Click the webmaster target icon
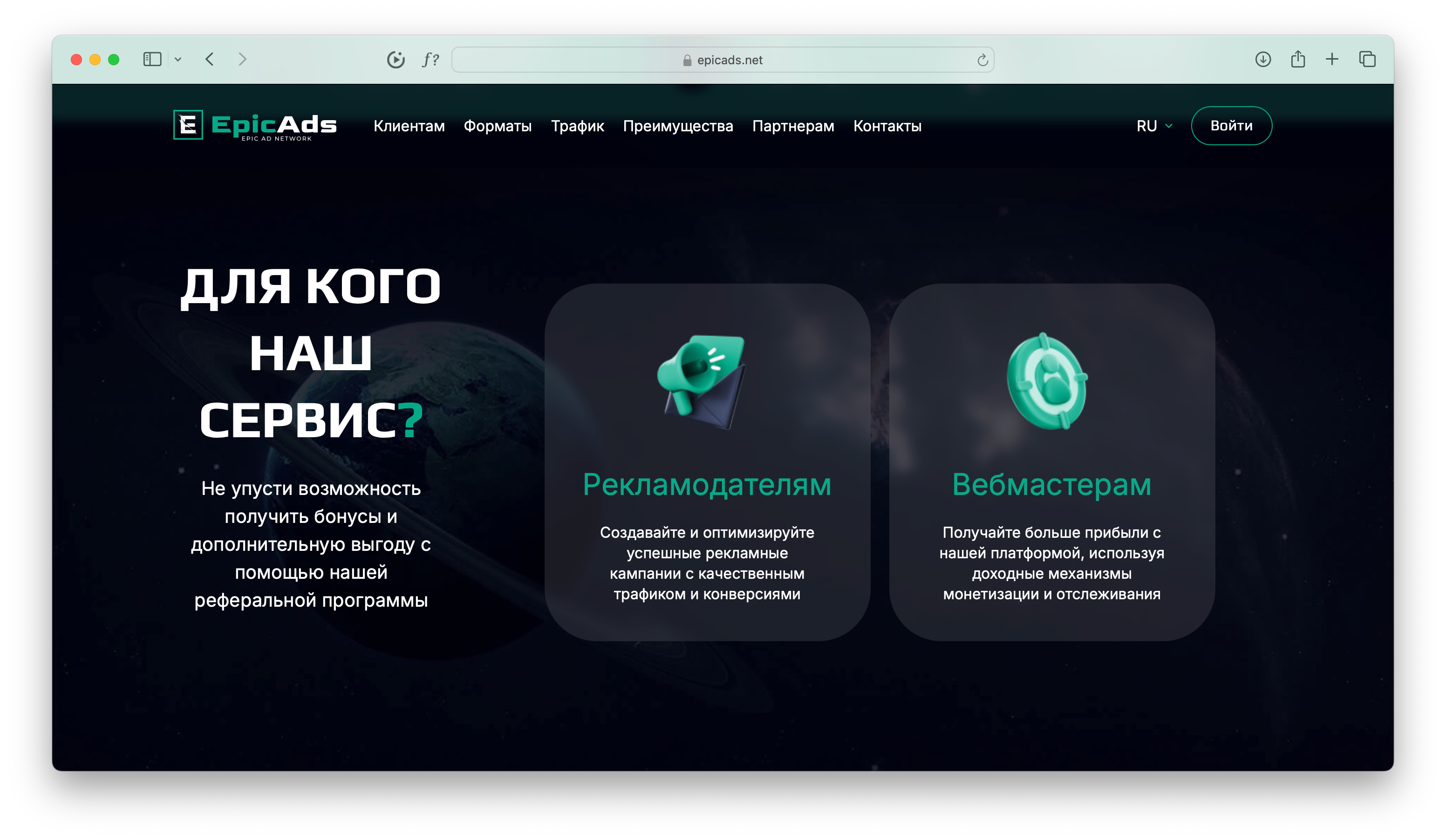The width and height of the screenshot is (1446, 840). click(1047, 381)
